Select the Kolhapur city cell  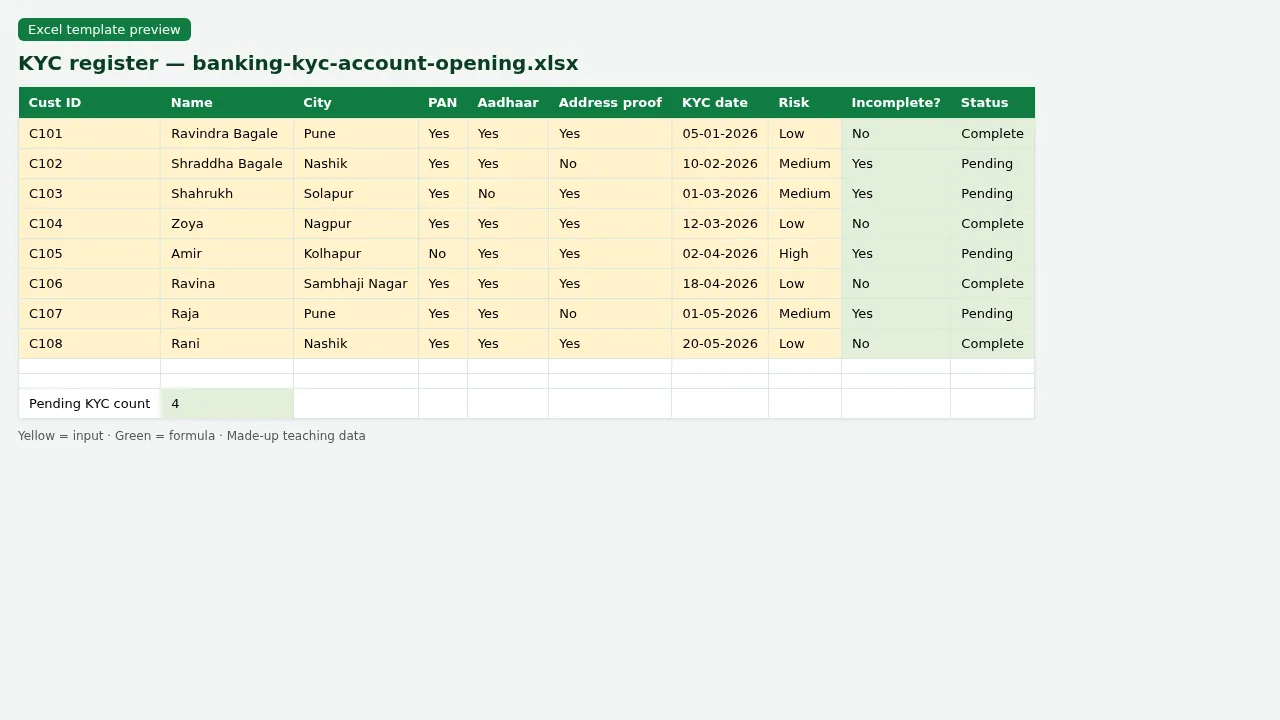click(356, 254)
